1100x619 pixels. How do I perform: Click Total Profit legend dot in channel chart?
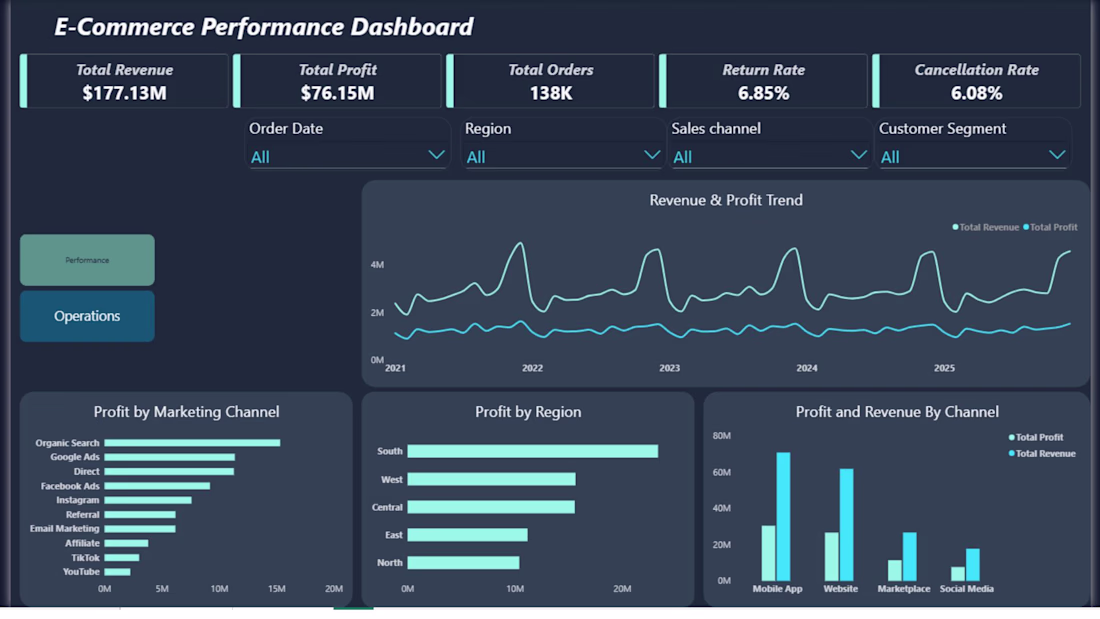[1012, 438]
